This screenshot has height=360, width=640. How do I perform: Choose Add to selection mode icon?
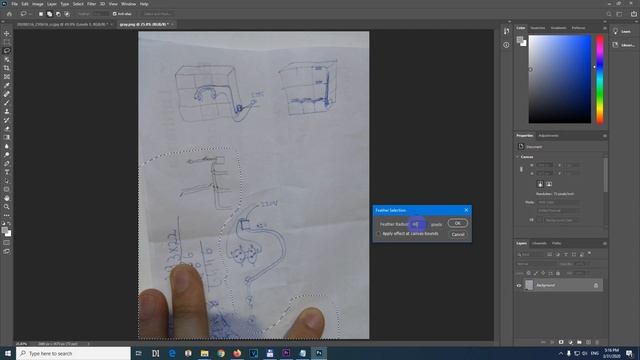(x=49, y=14)
